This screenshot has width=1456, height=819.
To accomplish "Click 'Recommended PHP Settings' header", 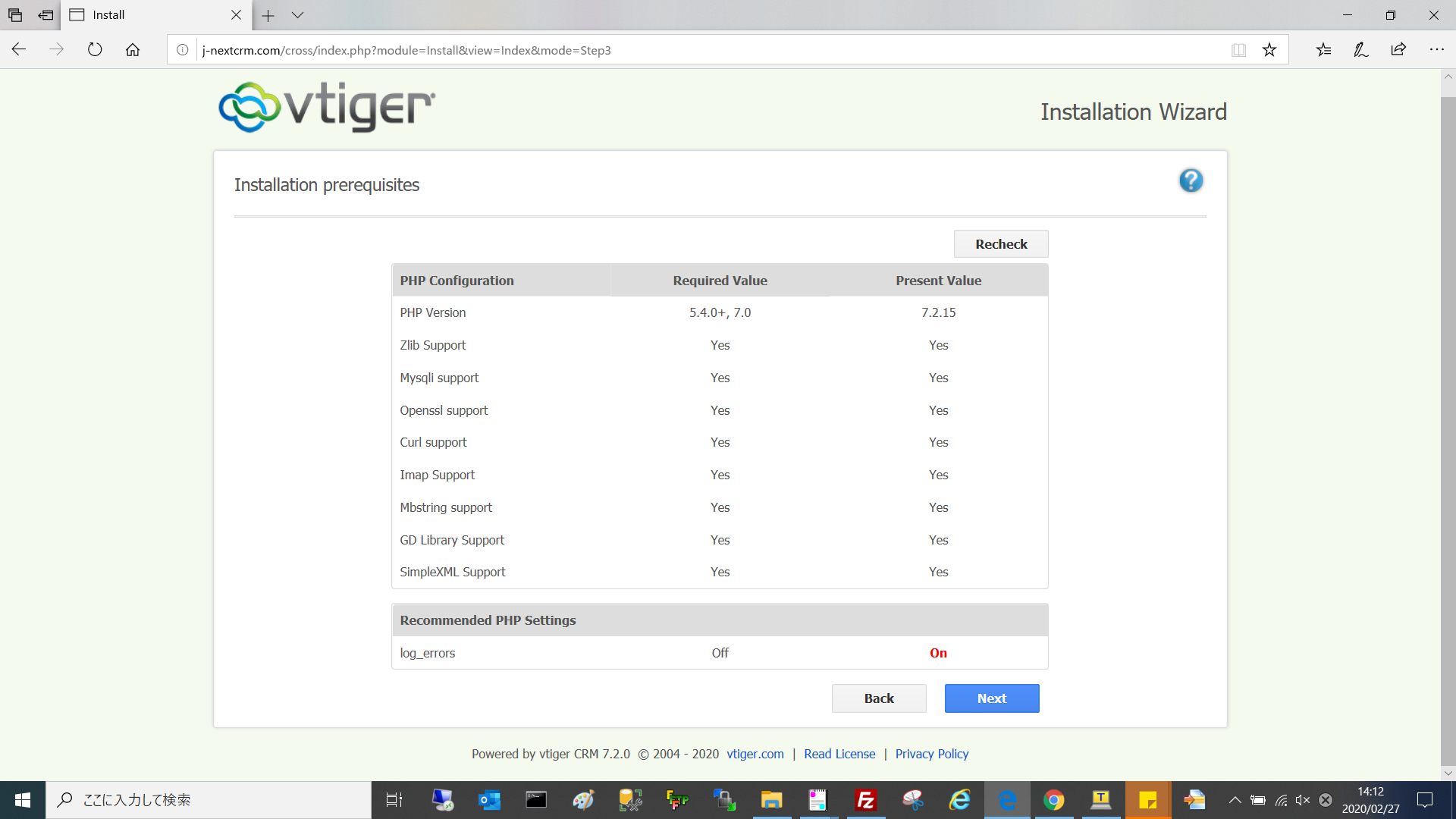I will click(488, 620).
